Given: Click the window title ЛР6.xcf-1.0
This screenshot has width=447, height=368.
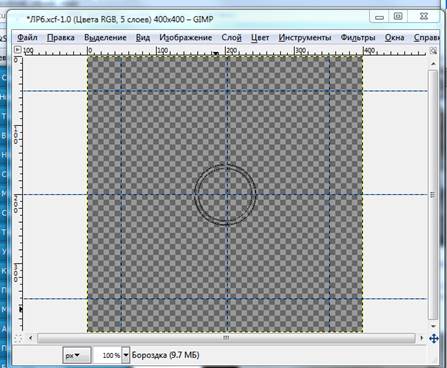Looking at the screenshot, I should pos(49,19).
